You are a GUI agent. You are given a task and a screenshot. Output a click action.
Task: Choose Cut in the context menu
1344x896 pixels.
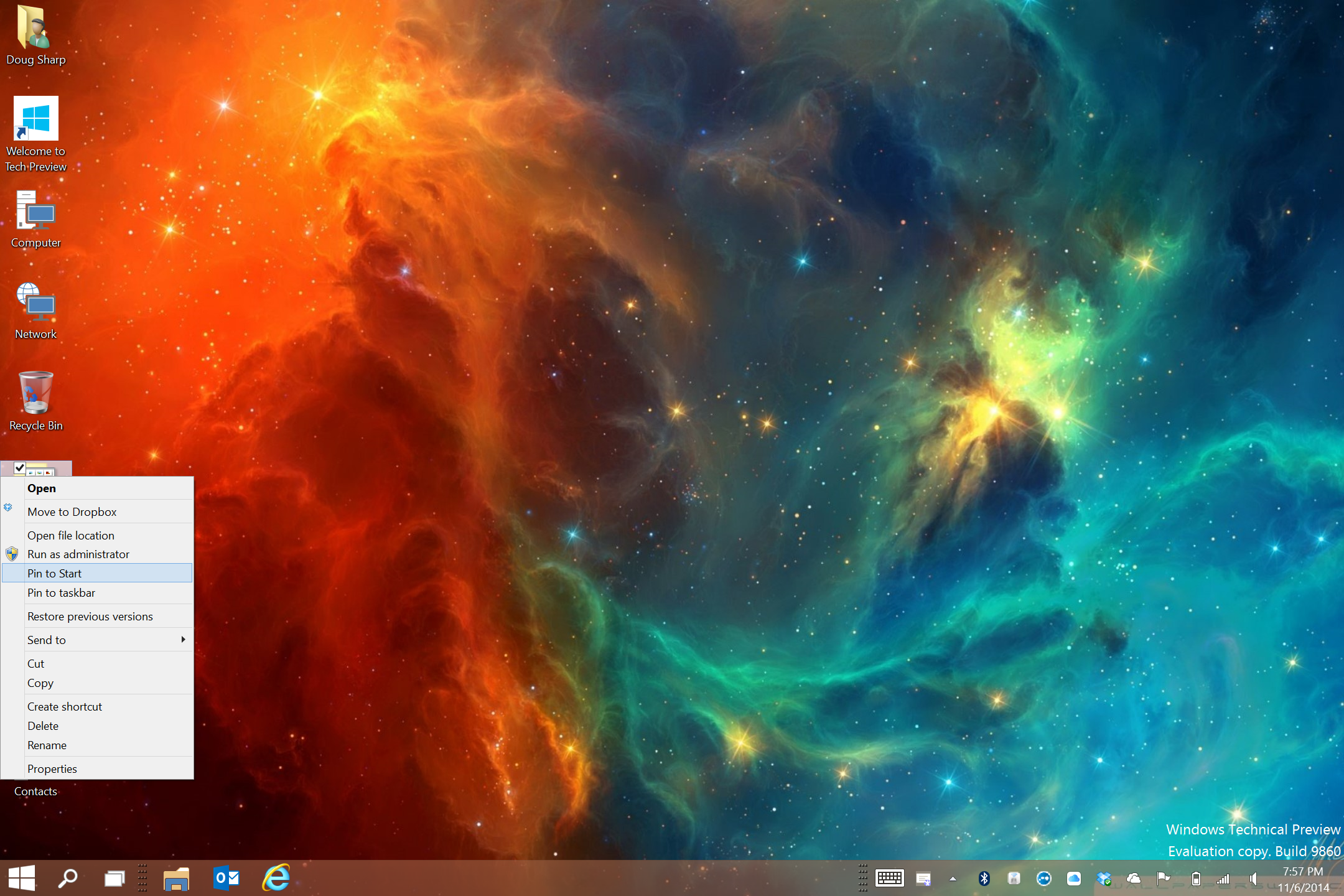98,664
